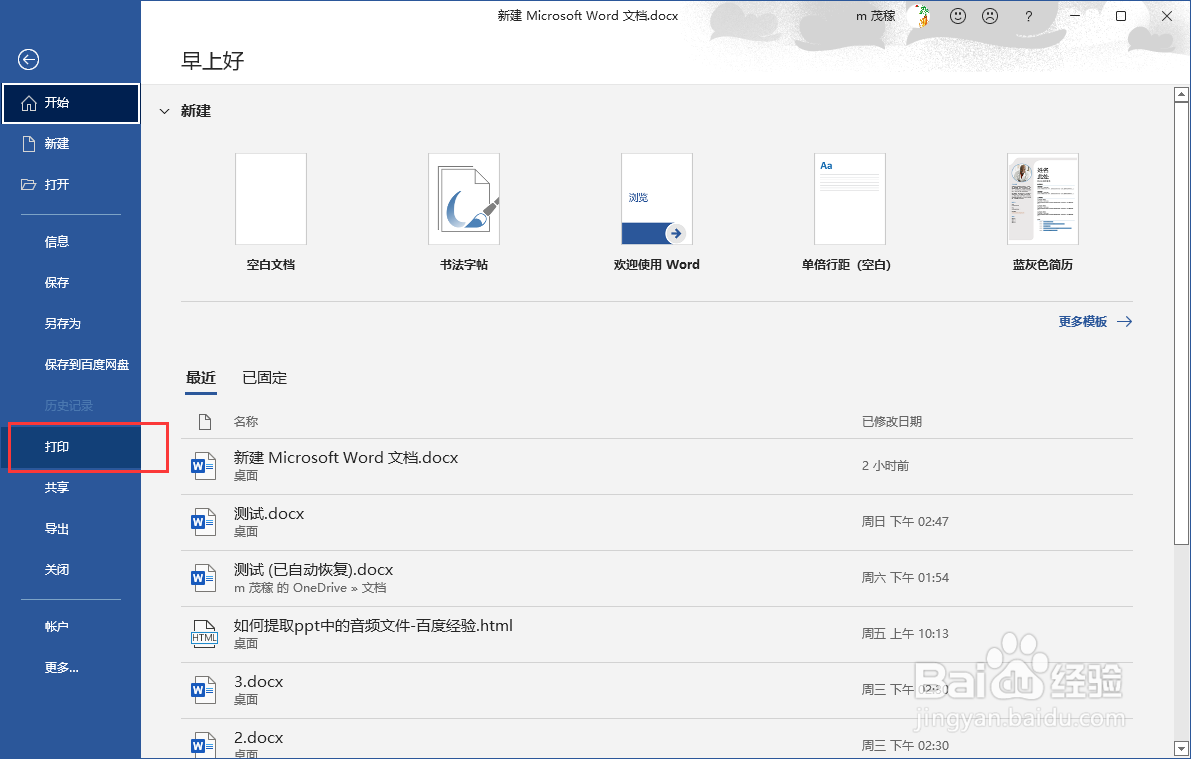Image resolution: width=1191 pixels, height=759 pixels.
Task: Click the 名称 column header
Action: (x=246, y=422)
